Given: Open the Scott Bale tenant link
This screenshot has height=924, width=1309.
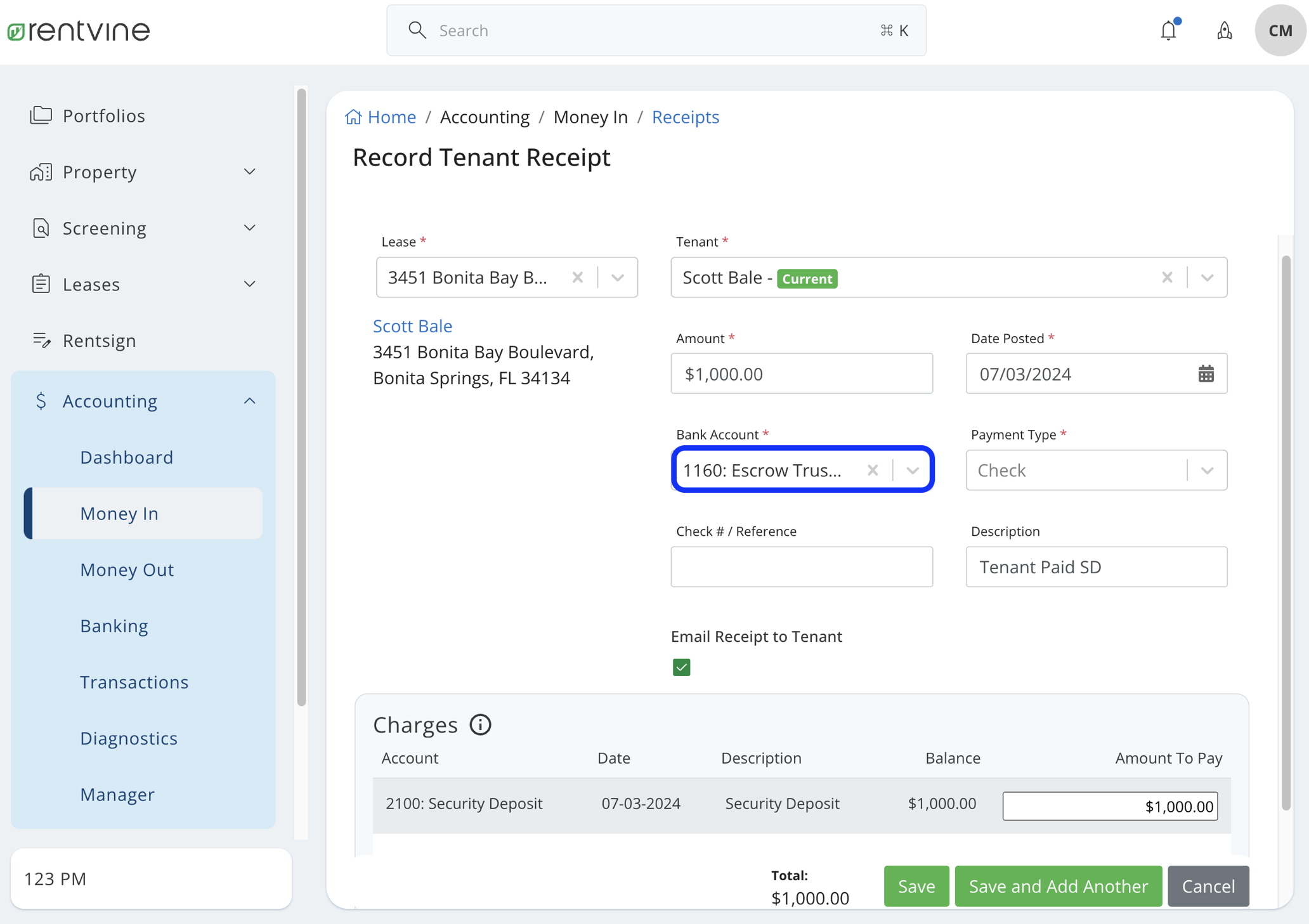Looking at the screenshot, I should coord(412,325).
